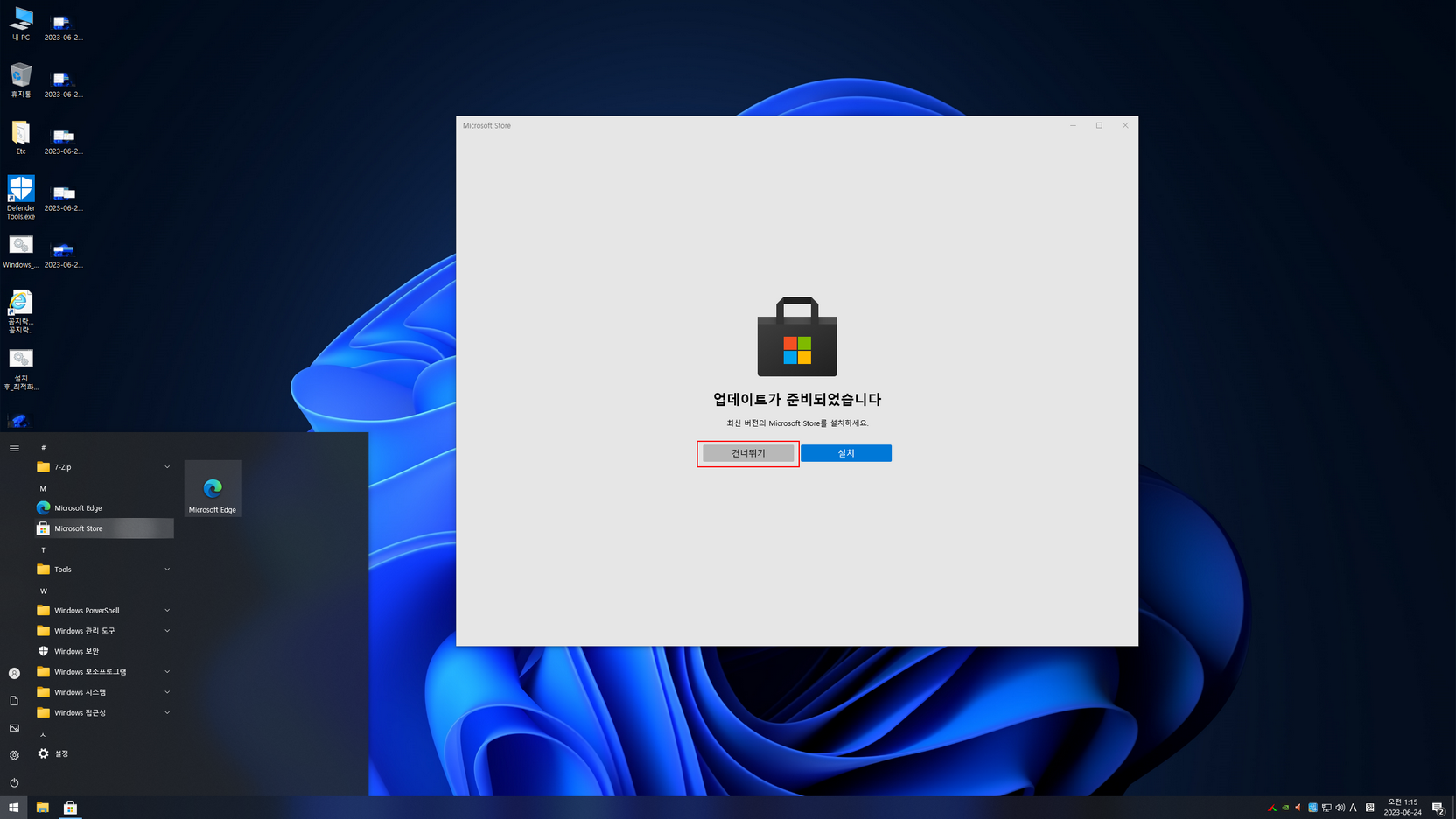The width and height of the screenshot is (1456, 819).
Task: Open the Settings gear in start rail
Action: tap(14, 755)
